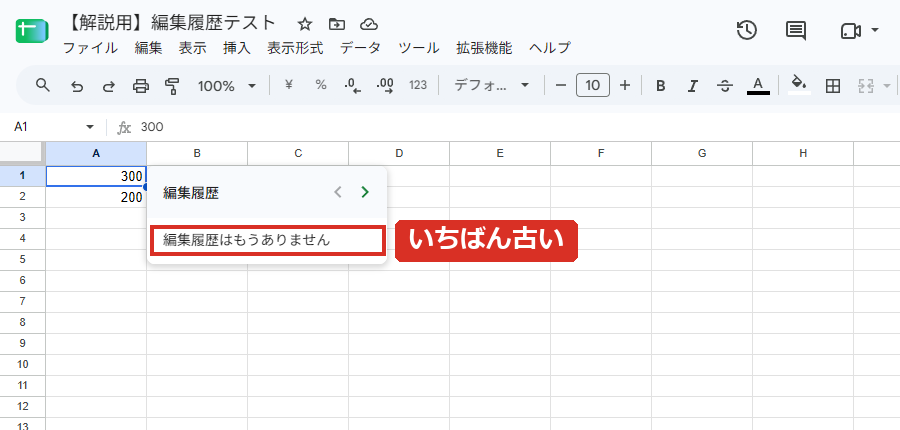Open the Google Sheets home icon
Viewport: 900px width, 430px height.
pyautogui.click(x=32, y=31)
